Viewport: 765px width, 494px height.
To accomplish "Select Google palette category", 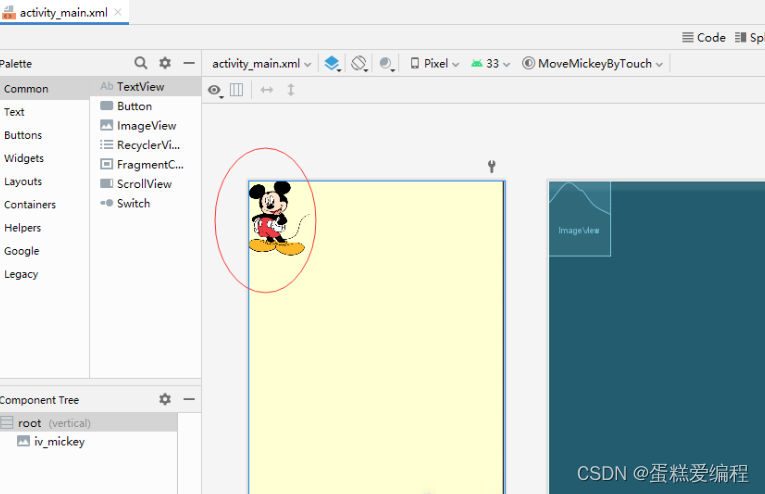I will point(44,251).
